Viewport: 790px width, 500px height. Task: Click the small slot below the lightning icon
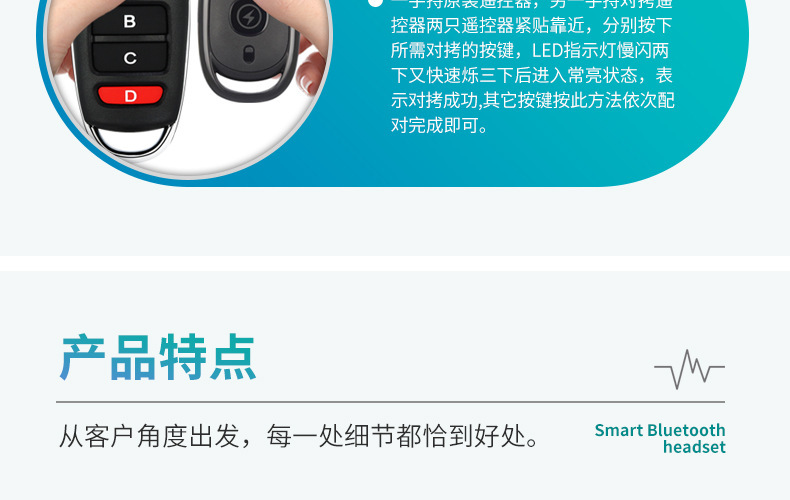[249, 54]
